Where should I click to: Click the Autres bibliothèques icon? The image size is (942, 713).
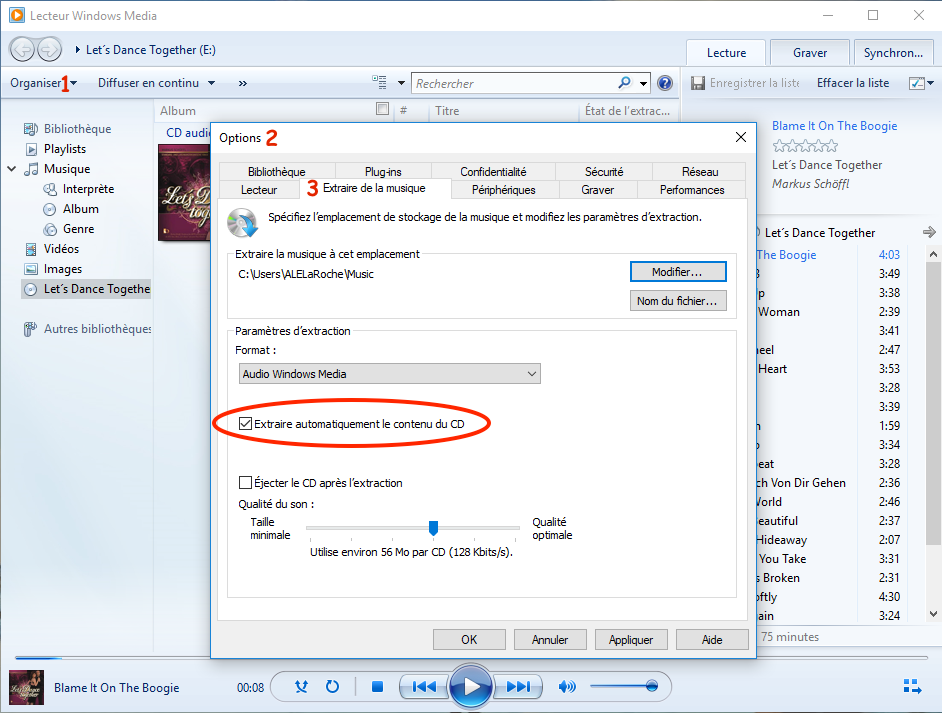[30, 329]
